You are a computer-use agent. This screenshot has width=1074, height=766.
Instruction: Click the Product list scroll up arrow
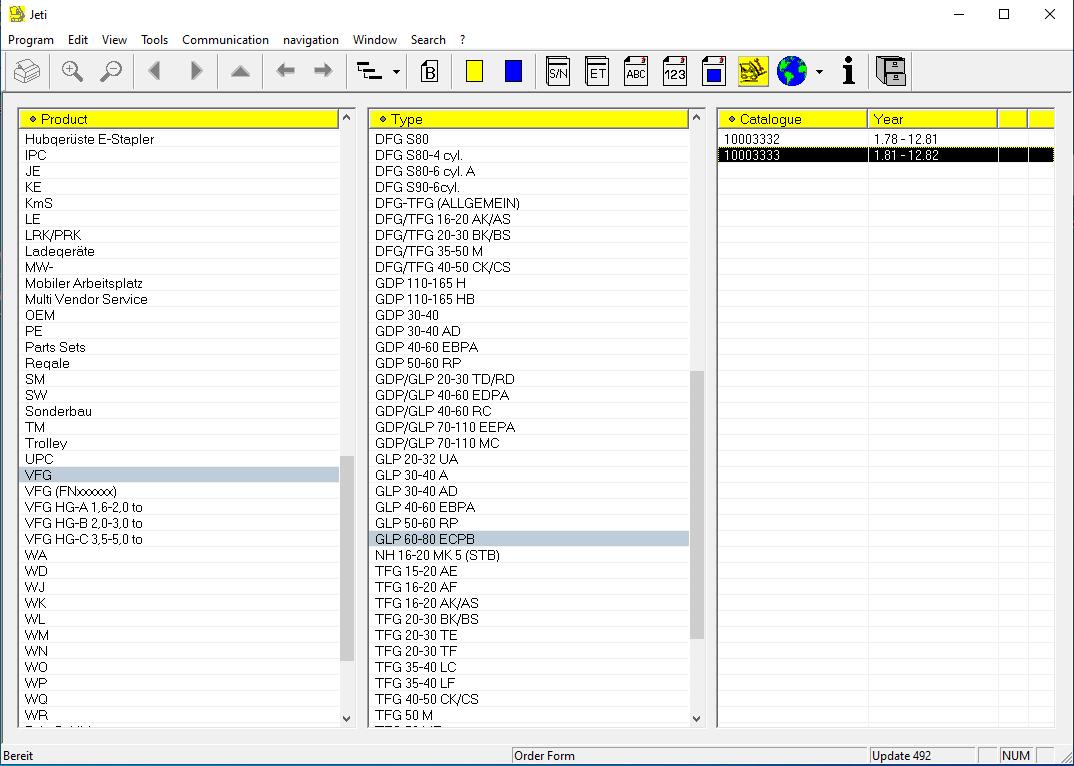347,118
